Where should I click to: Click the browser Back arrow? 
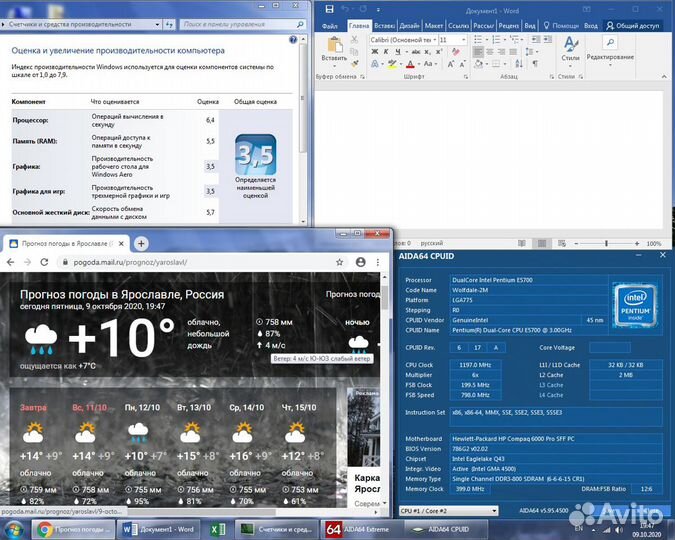click(x=11, y=262)
